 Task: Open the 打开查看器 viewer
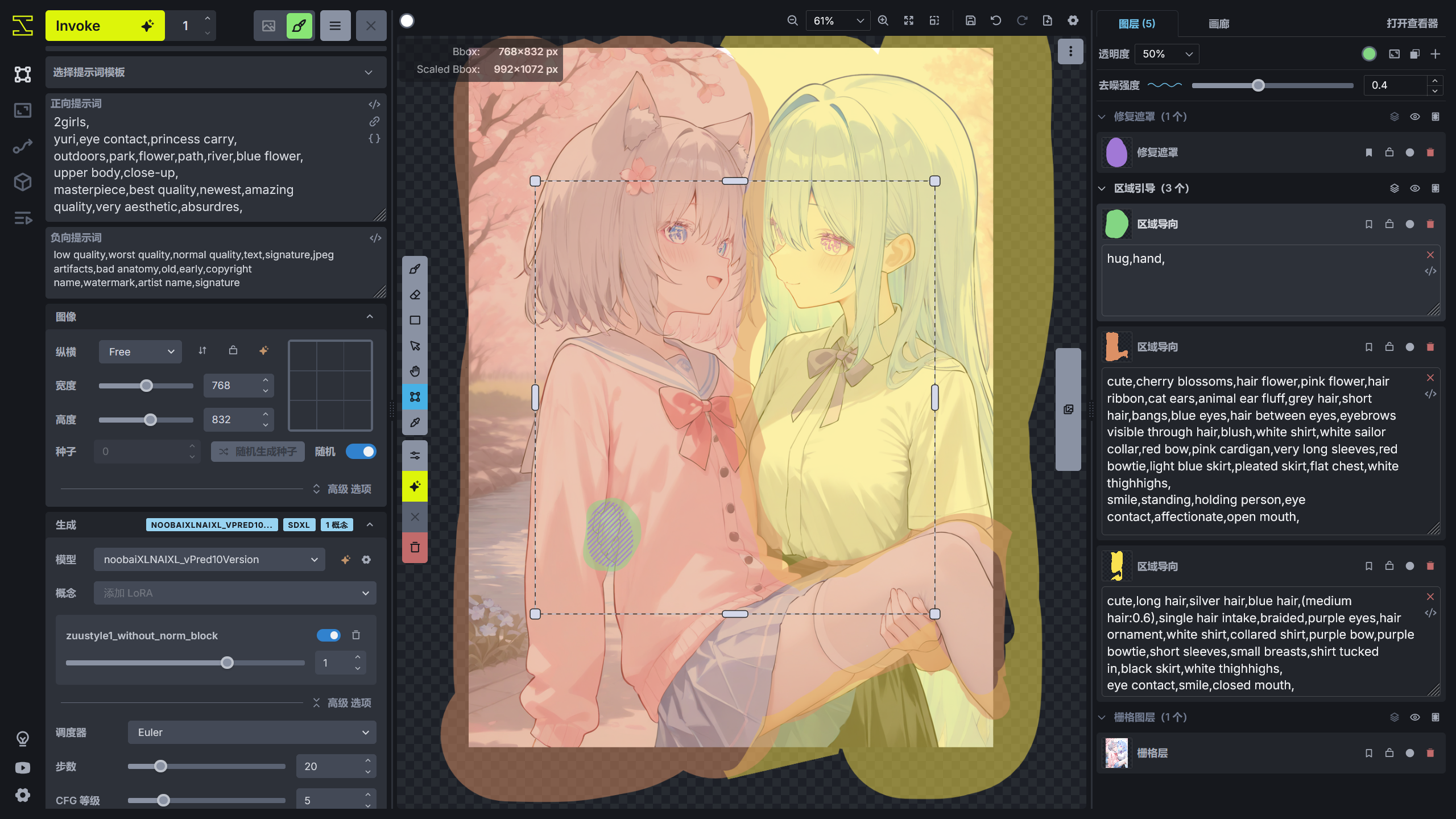pyautogui.click(x=1411, y=23)
